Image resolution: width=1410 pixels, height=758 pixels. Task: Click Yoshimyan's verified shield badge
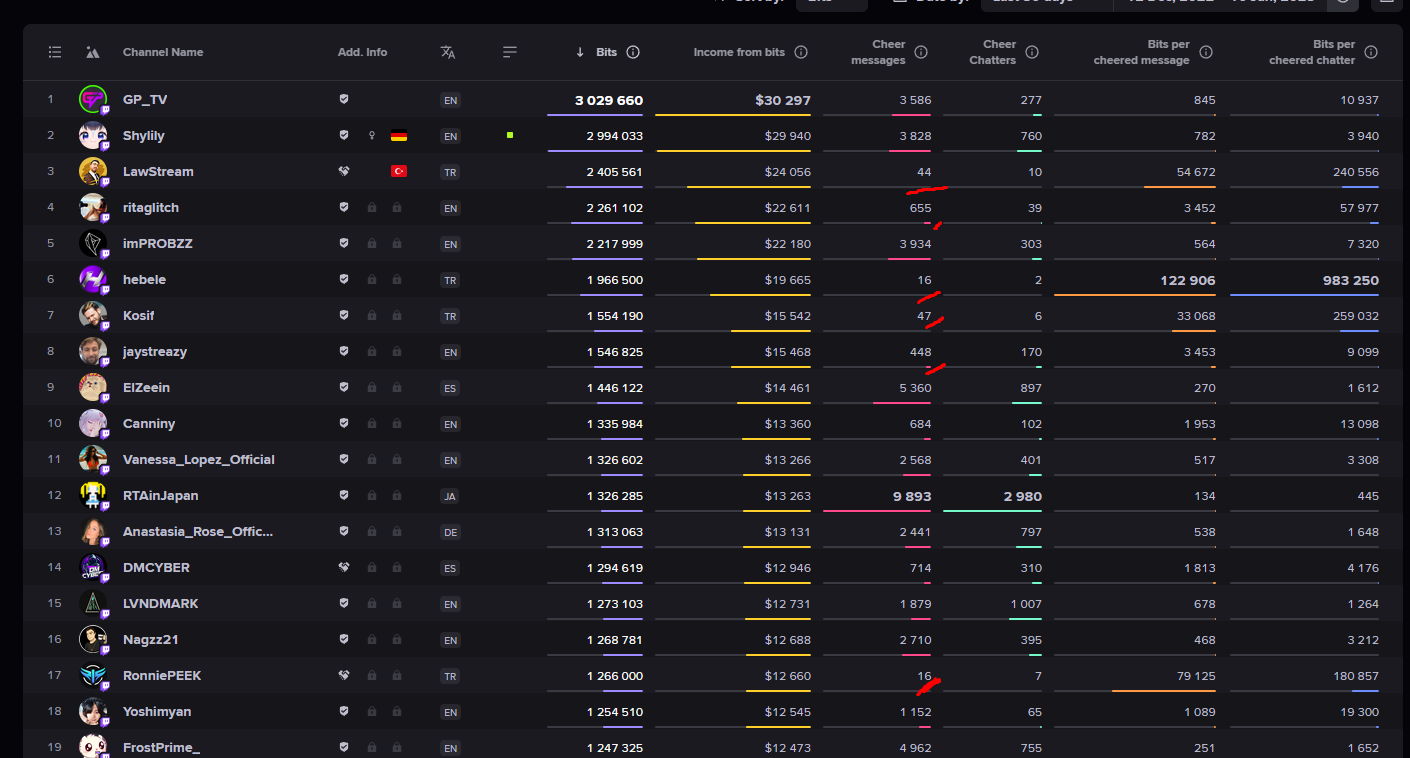pyautogui.click(x=344, y=711)
